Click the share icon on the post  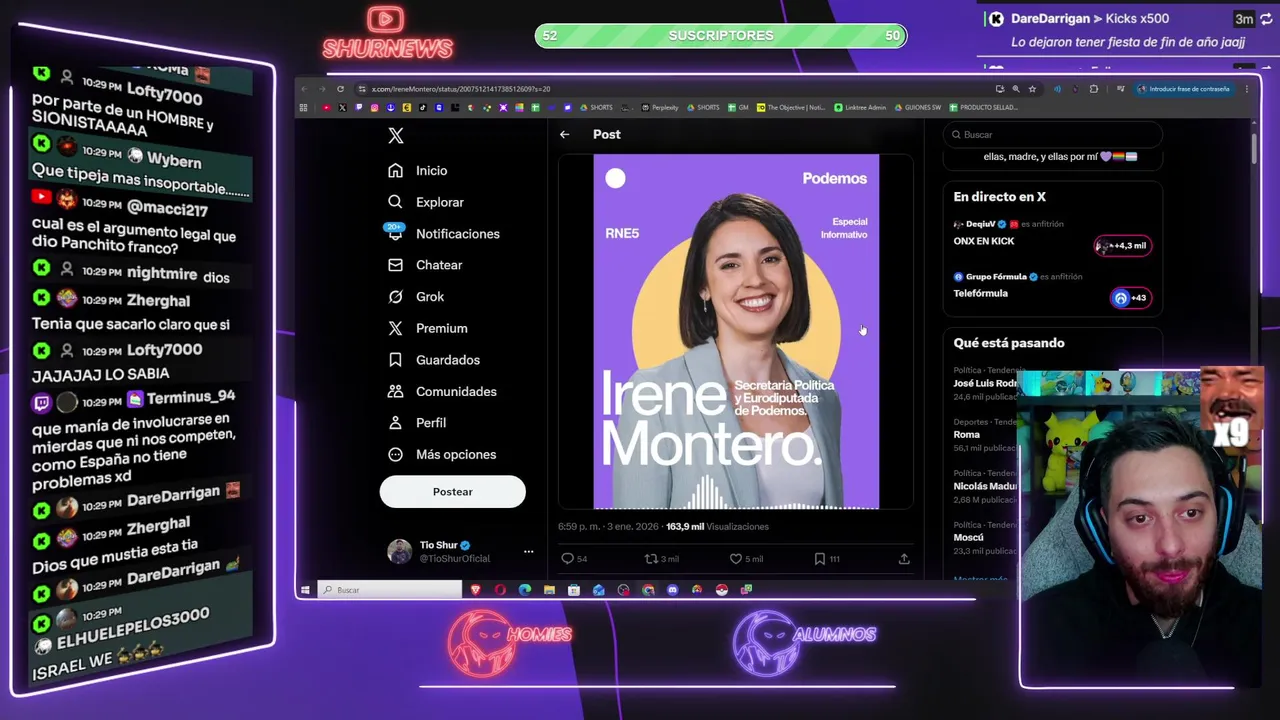pos(904,559)
